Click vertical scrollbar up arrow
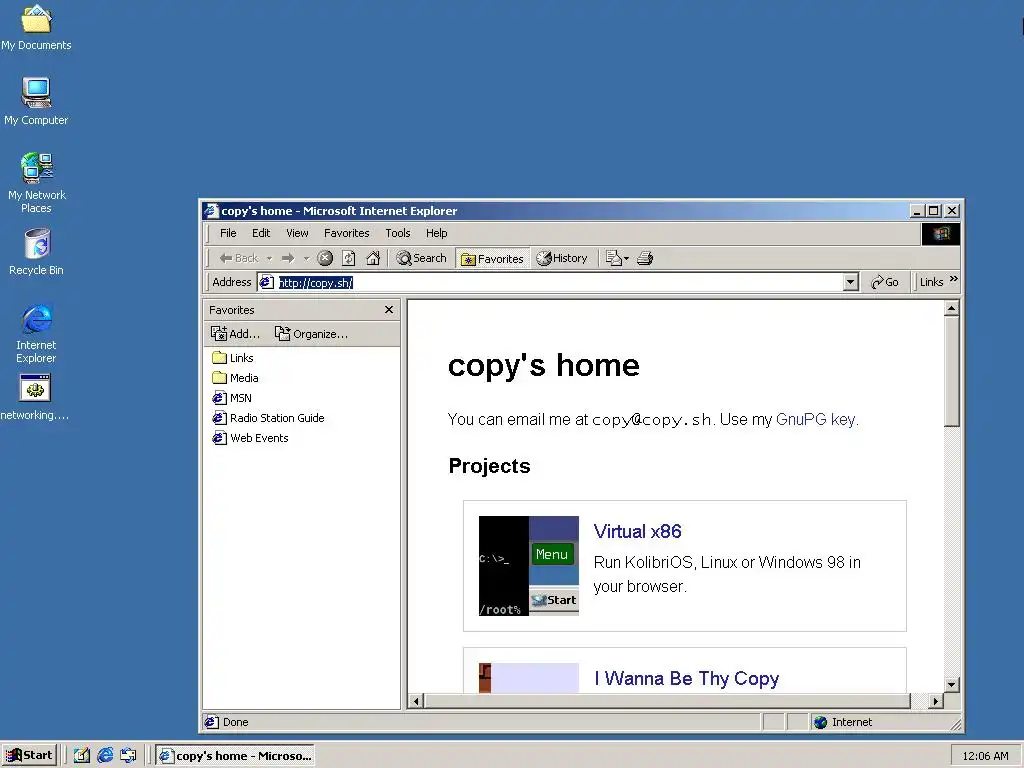Viewport: 1024px width, 768px height. click(x=952, y=308)
